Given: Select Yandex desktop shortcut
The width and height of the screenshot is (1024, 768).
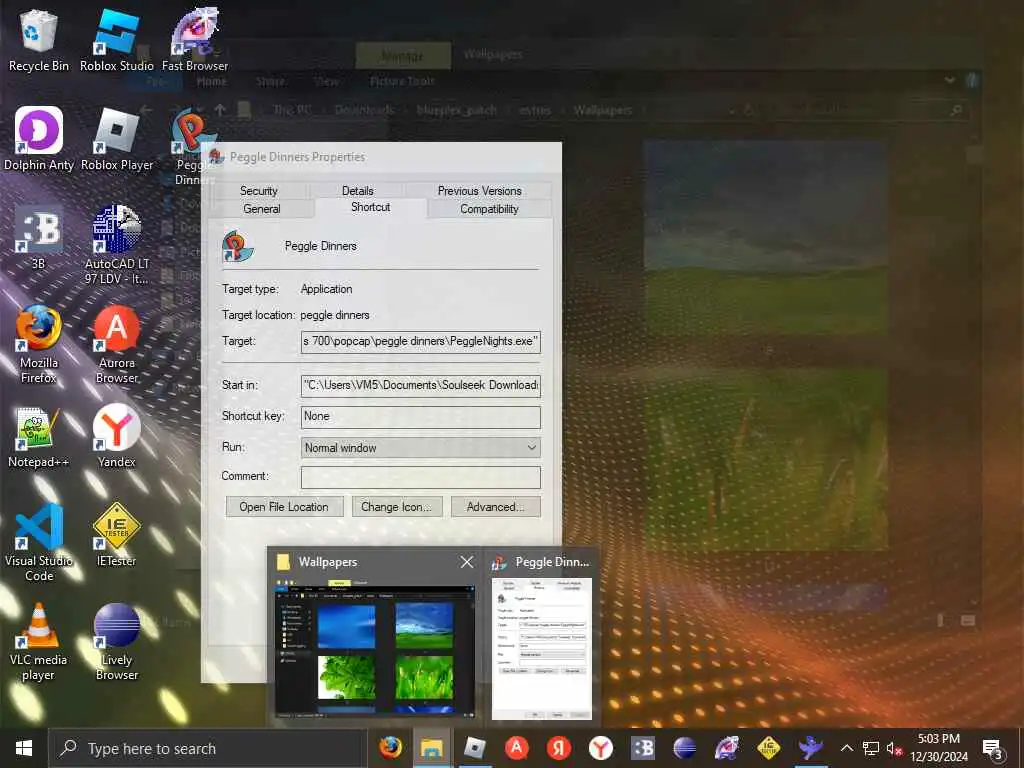Looking at the screenshot, I should click(117, 436).
